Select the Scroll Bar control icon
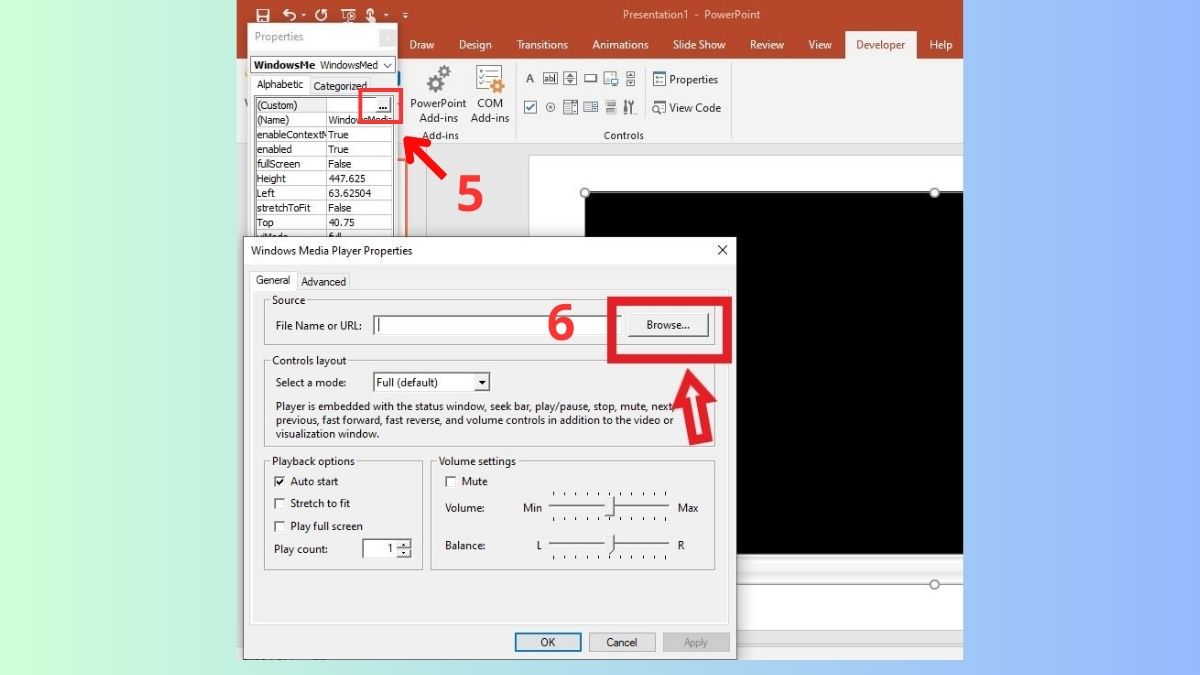This screenshot has height=675, width=1200. point(631,78)
